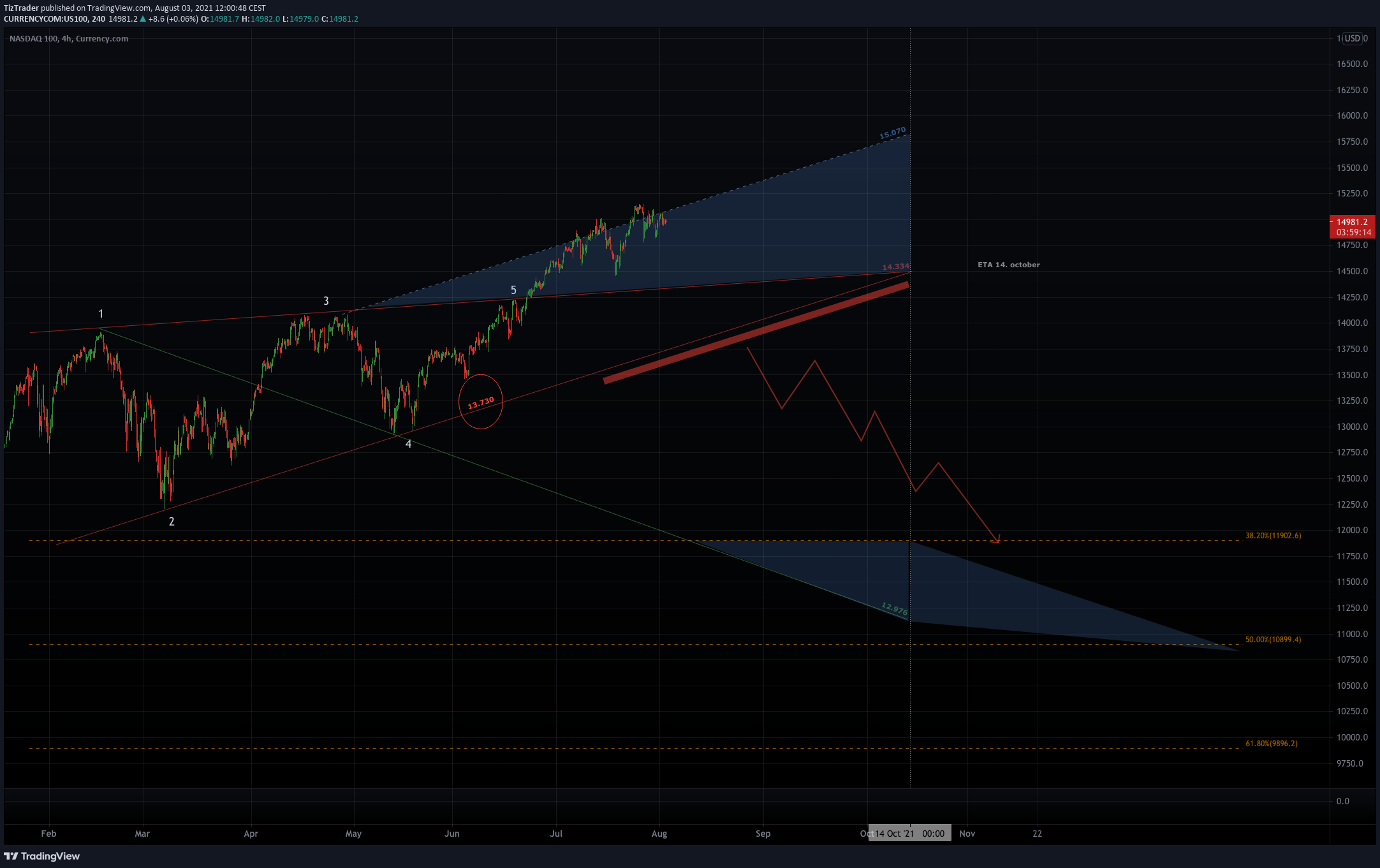The height and width of the screenshot is (868, 1380).
Task: Click the Nov label on the time axis
Action: click(967, 834)
